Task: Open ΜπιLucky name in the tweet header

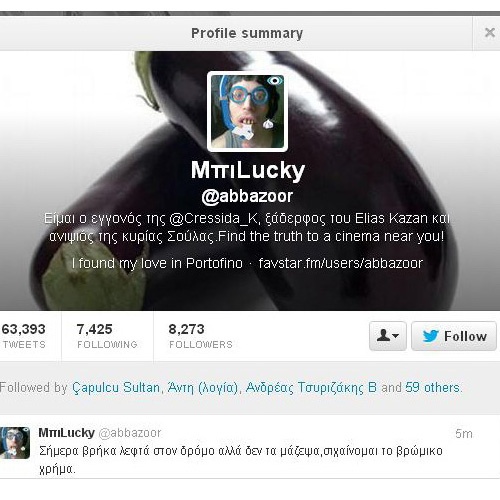Action: (67, 433)
